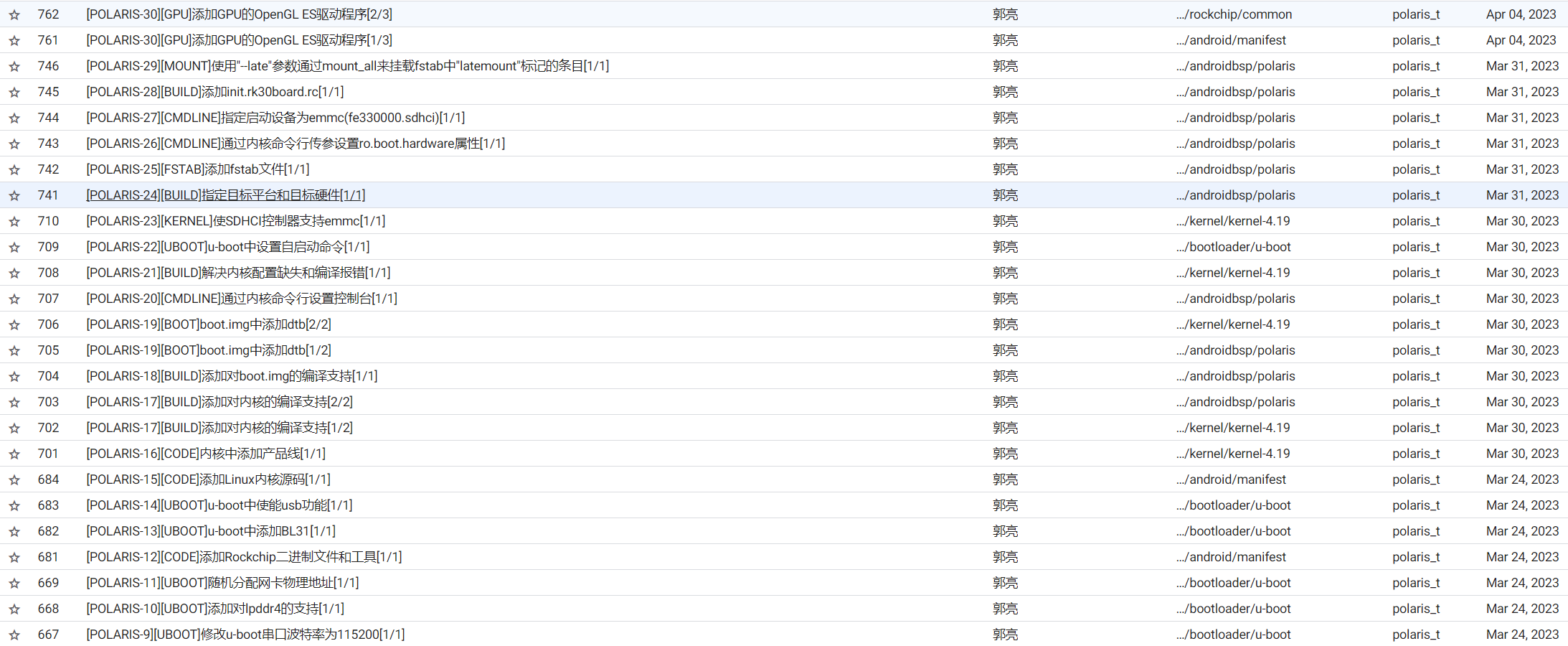Toggle the star icon for change 701
Viewport: 1568px width, 646px height.
pos(14,454)
